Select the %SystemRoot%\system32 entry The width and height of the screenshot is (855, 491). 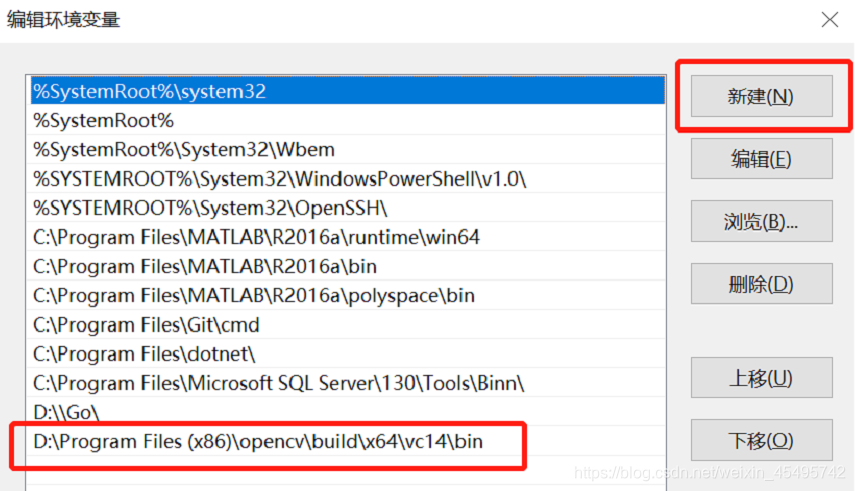(x=347, y=91)
